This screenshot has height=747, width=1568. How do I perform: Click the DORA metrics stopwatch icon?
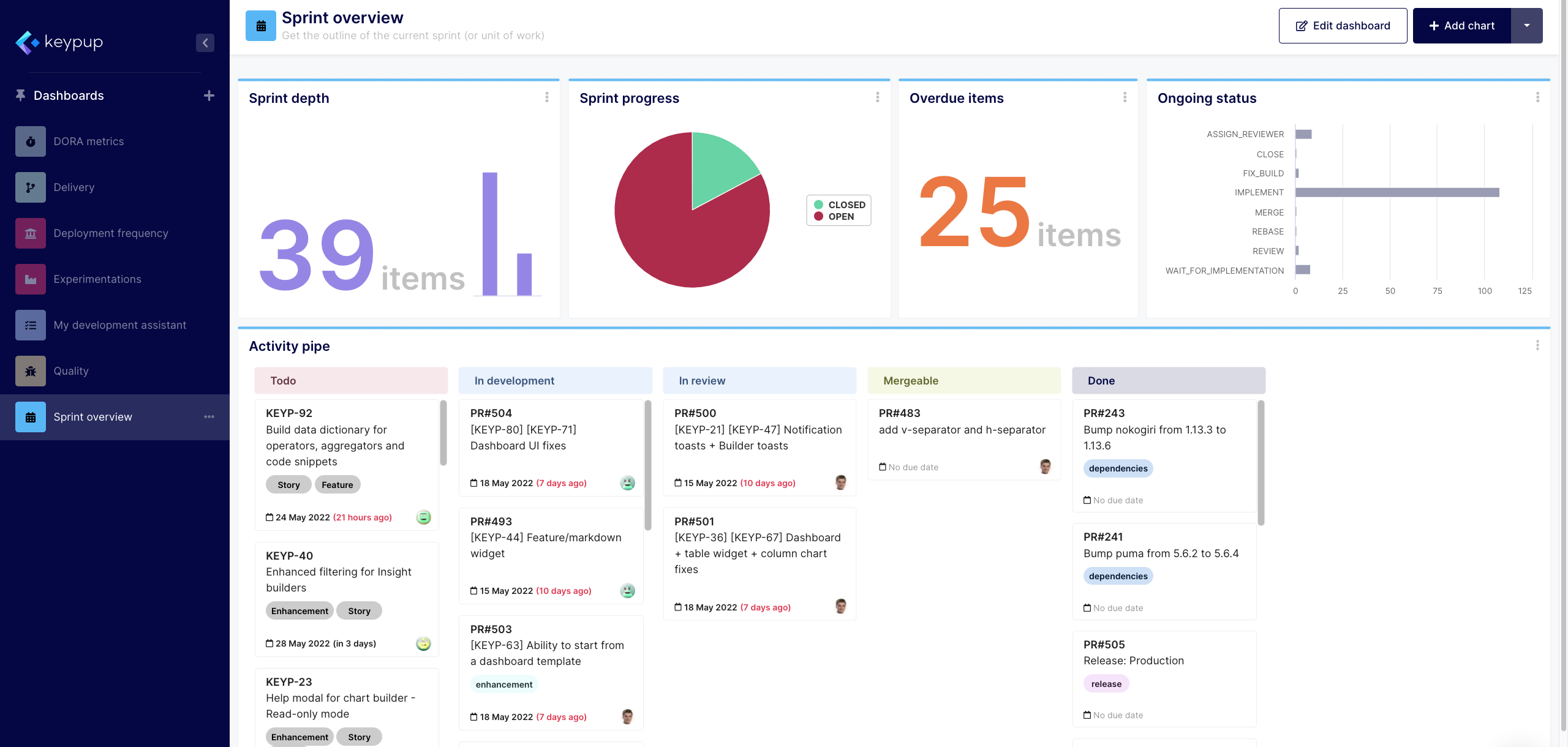[x=30, y=141]
